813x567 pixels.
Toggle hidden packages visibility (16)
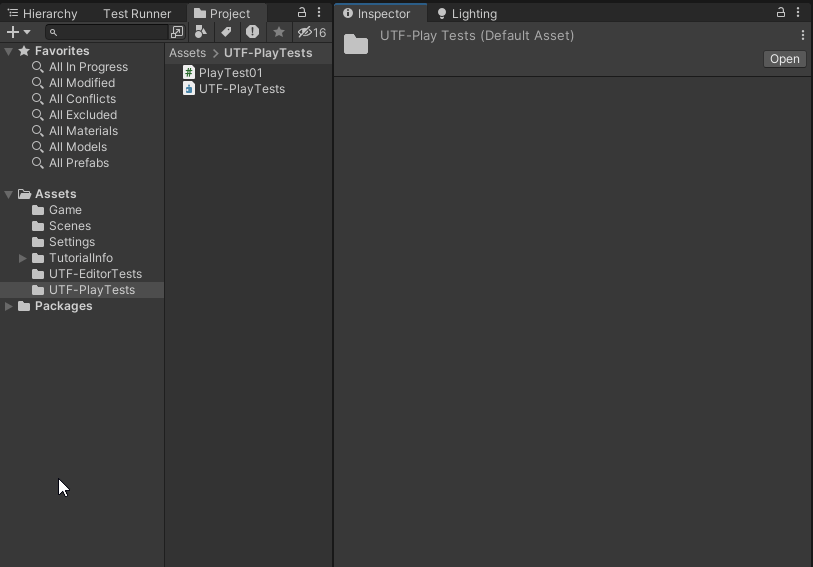click(x=312, y=32)
